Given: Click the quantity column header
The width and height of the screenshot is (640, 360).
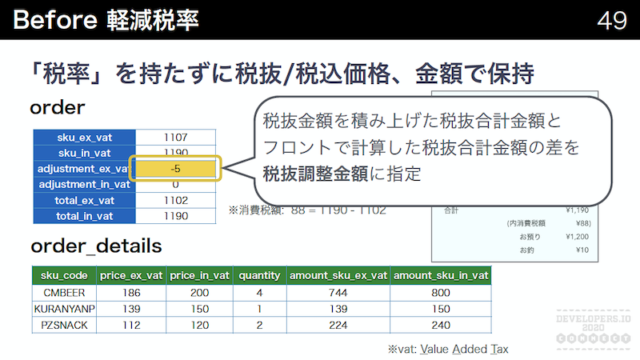Looking at the screenshot, I should point(260,276).
